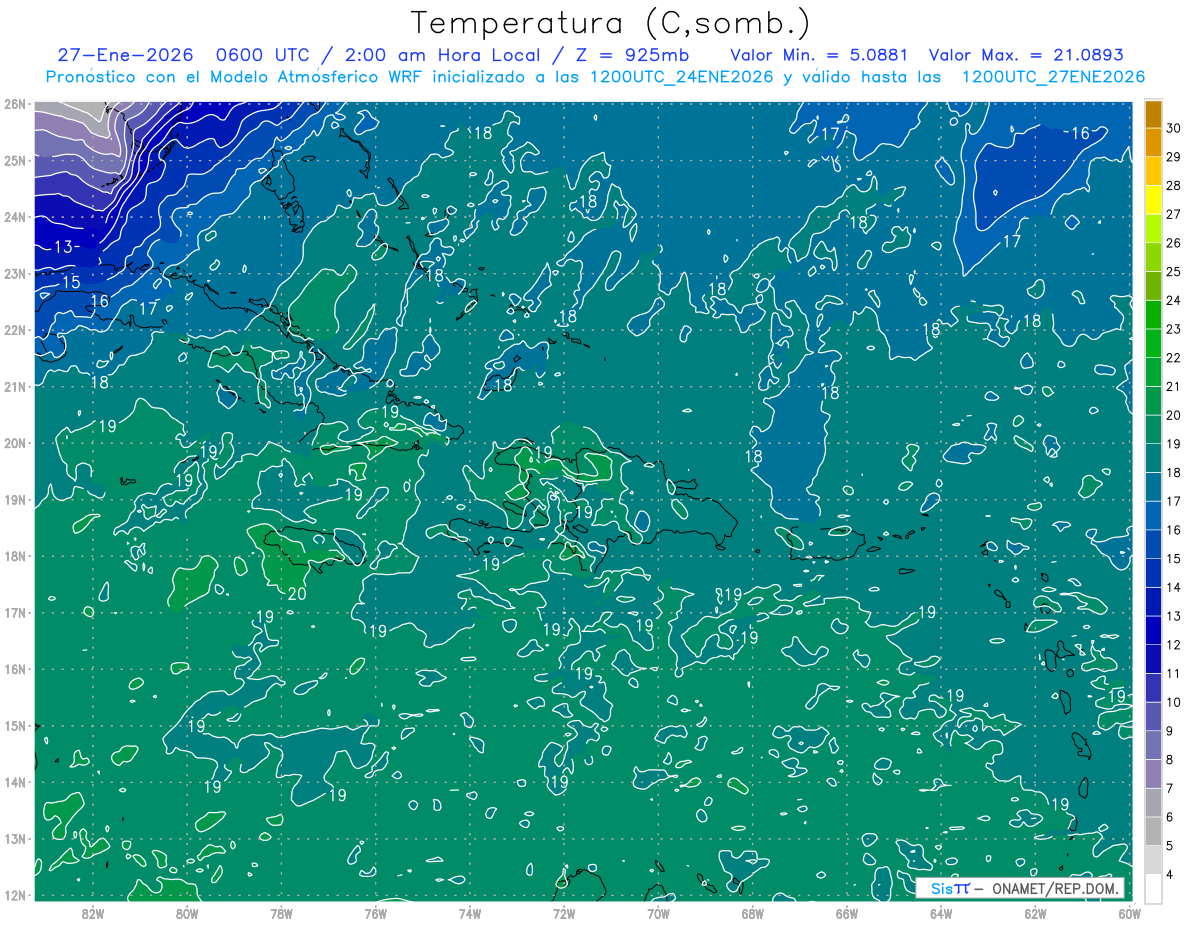Click the longitude axis label "82W"
The width and height of the screenshot is (1200, 927).
tap(93, 913)
